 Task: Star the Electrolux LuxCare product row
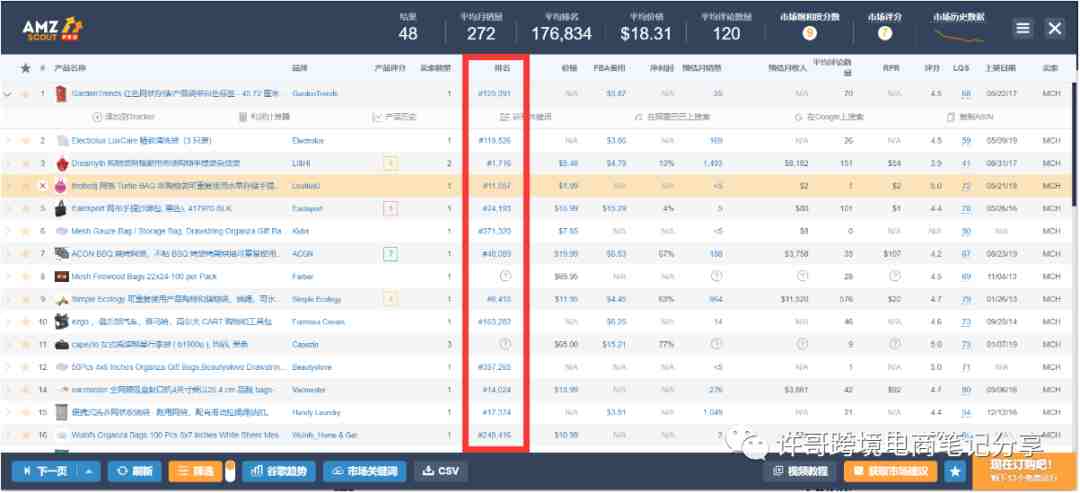(25, 141)
